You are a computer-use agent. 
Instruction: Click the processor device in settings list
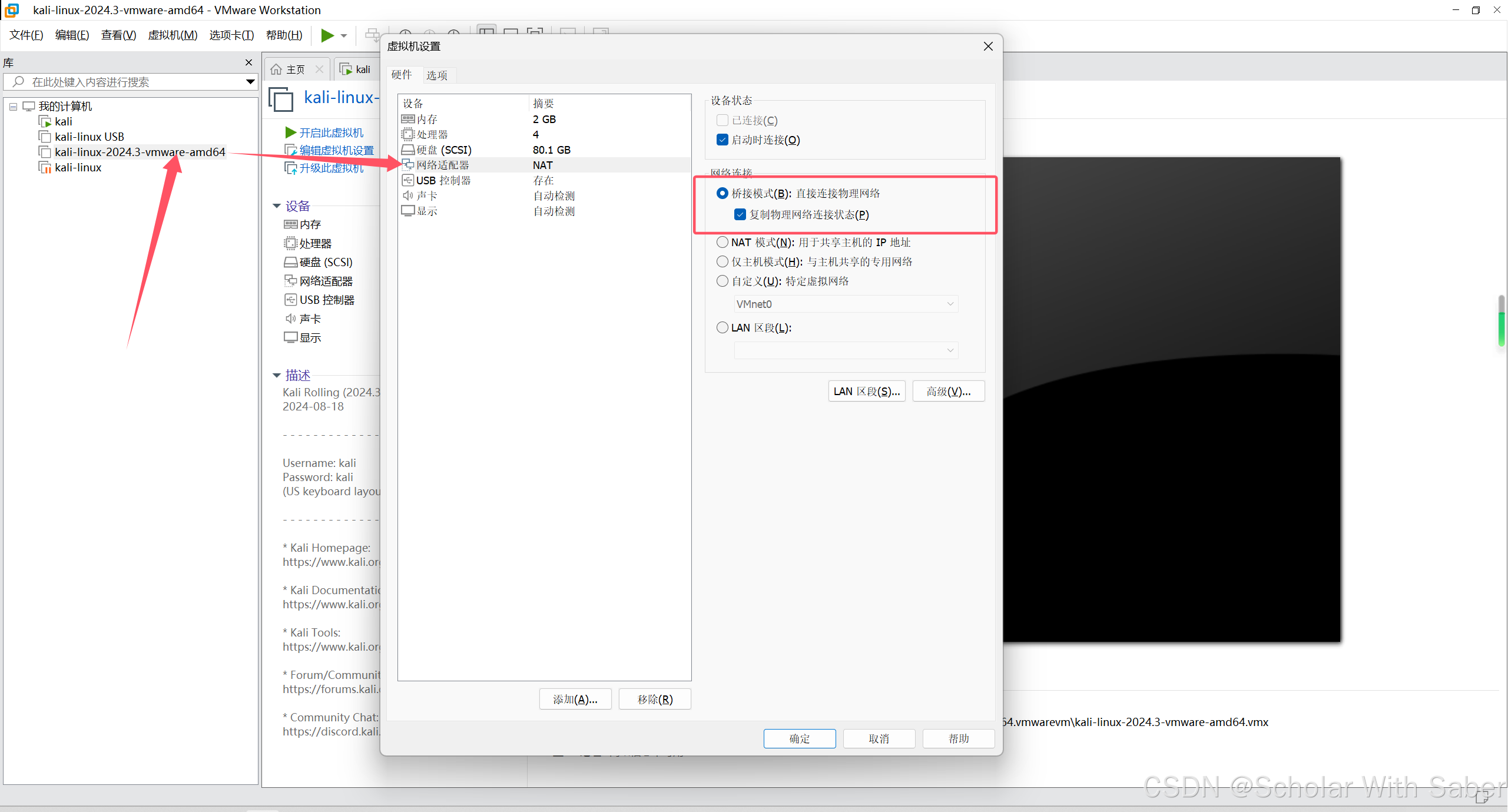(432, 134)
